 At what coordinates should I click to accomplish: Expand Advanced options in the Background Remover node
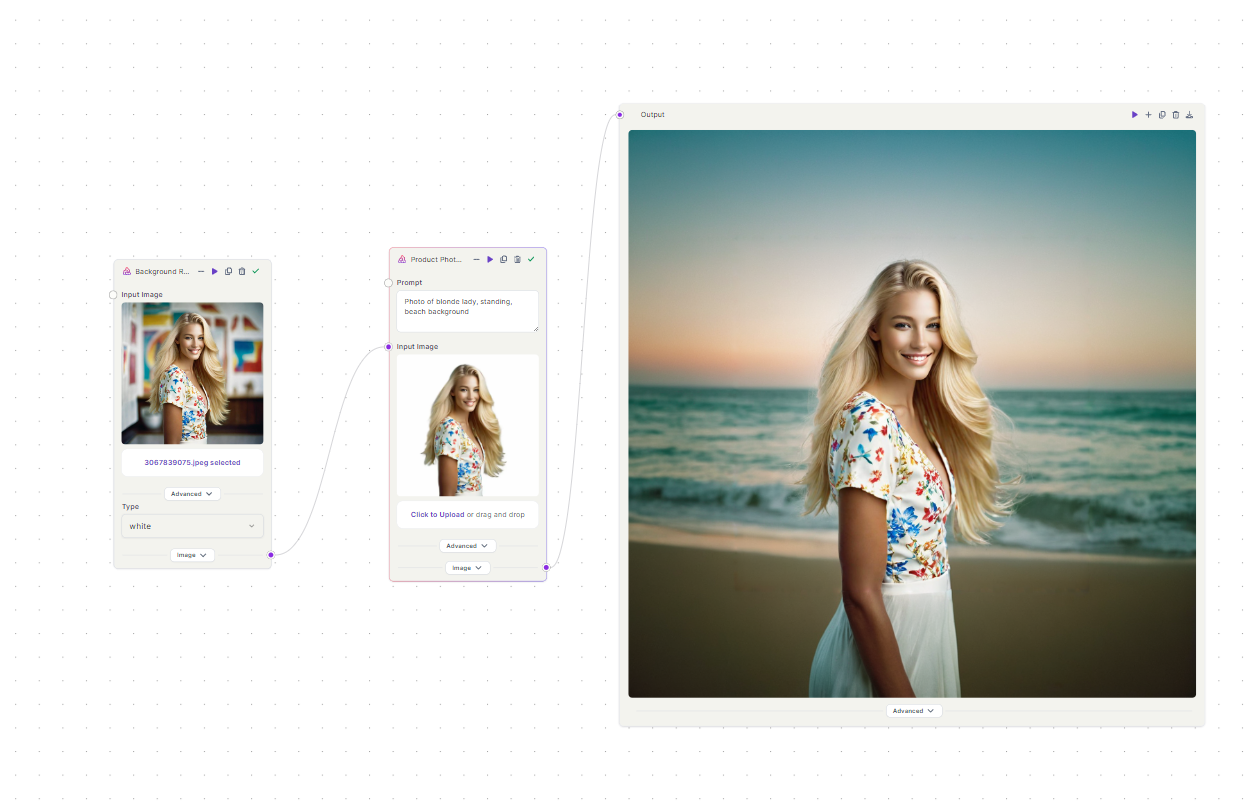pos(192,494)
